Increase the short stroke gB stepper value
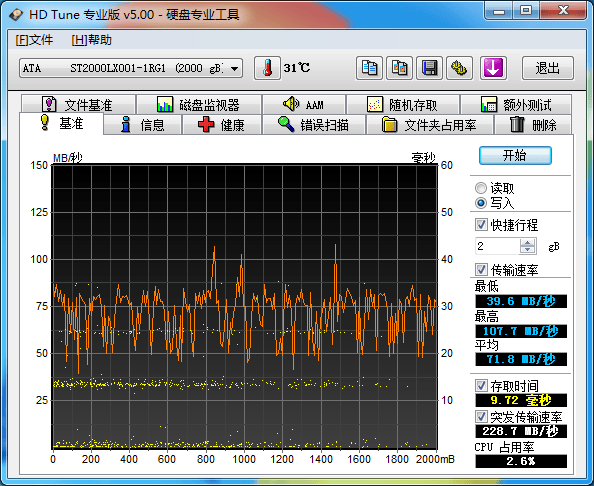594x486 pixels. click(x=527, y=242)
